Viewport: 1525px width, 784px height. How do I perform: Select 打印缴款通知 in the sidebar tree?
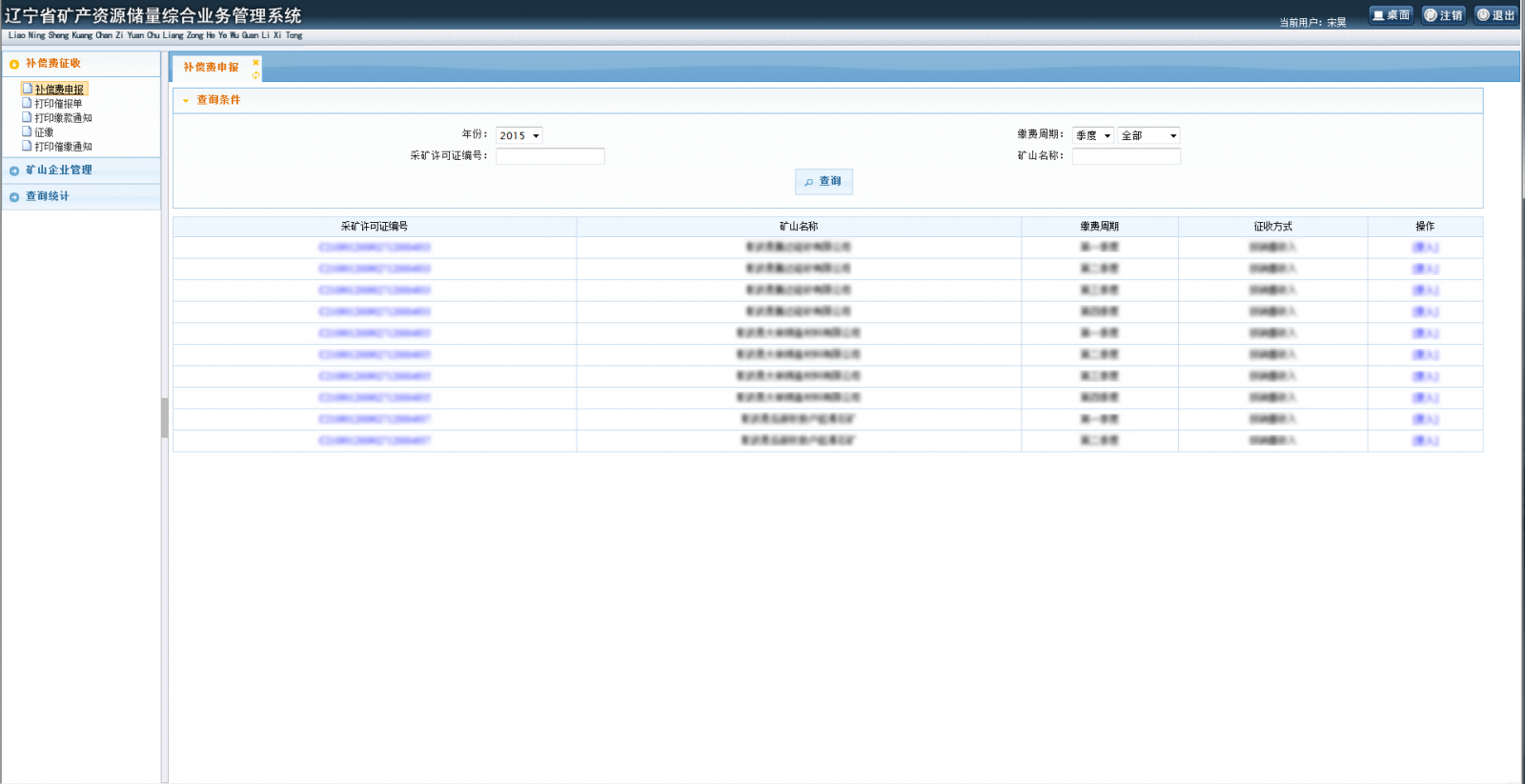click(63, 118)
